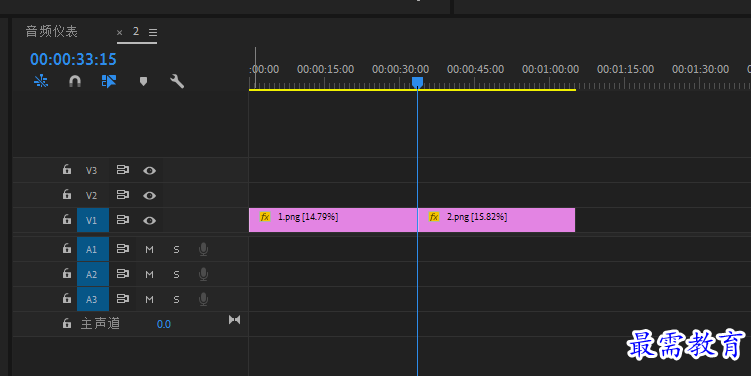Hide track V1 output eye
The image size is (751, 376).
[x=149, y=220]
